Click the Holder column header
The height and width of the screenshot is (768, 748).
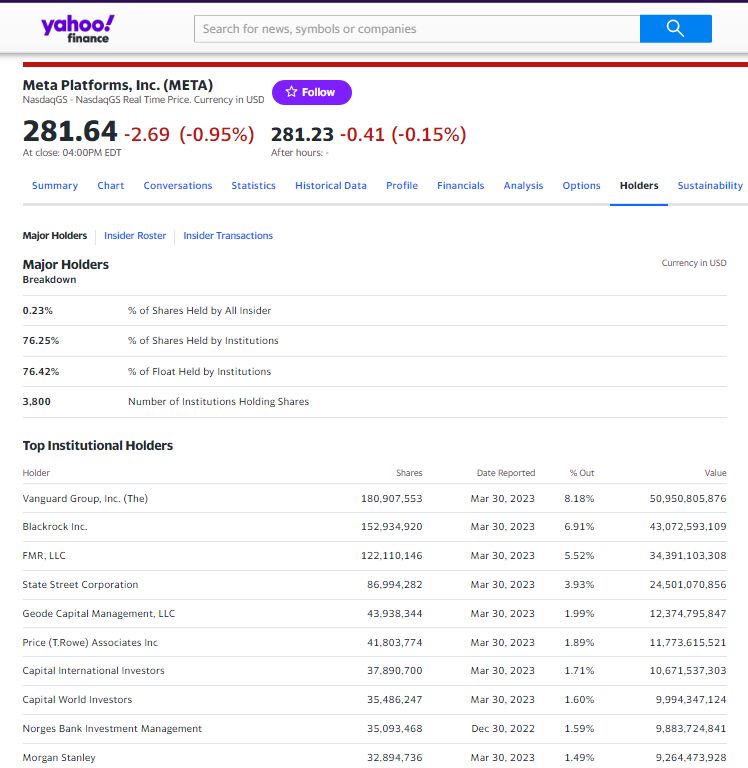pyautogui.click(x=36, y=473)
